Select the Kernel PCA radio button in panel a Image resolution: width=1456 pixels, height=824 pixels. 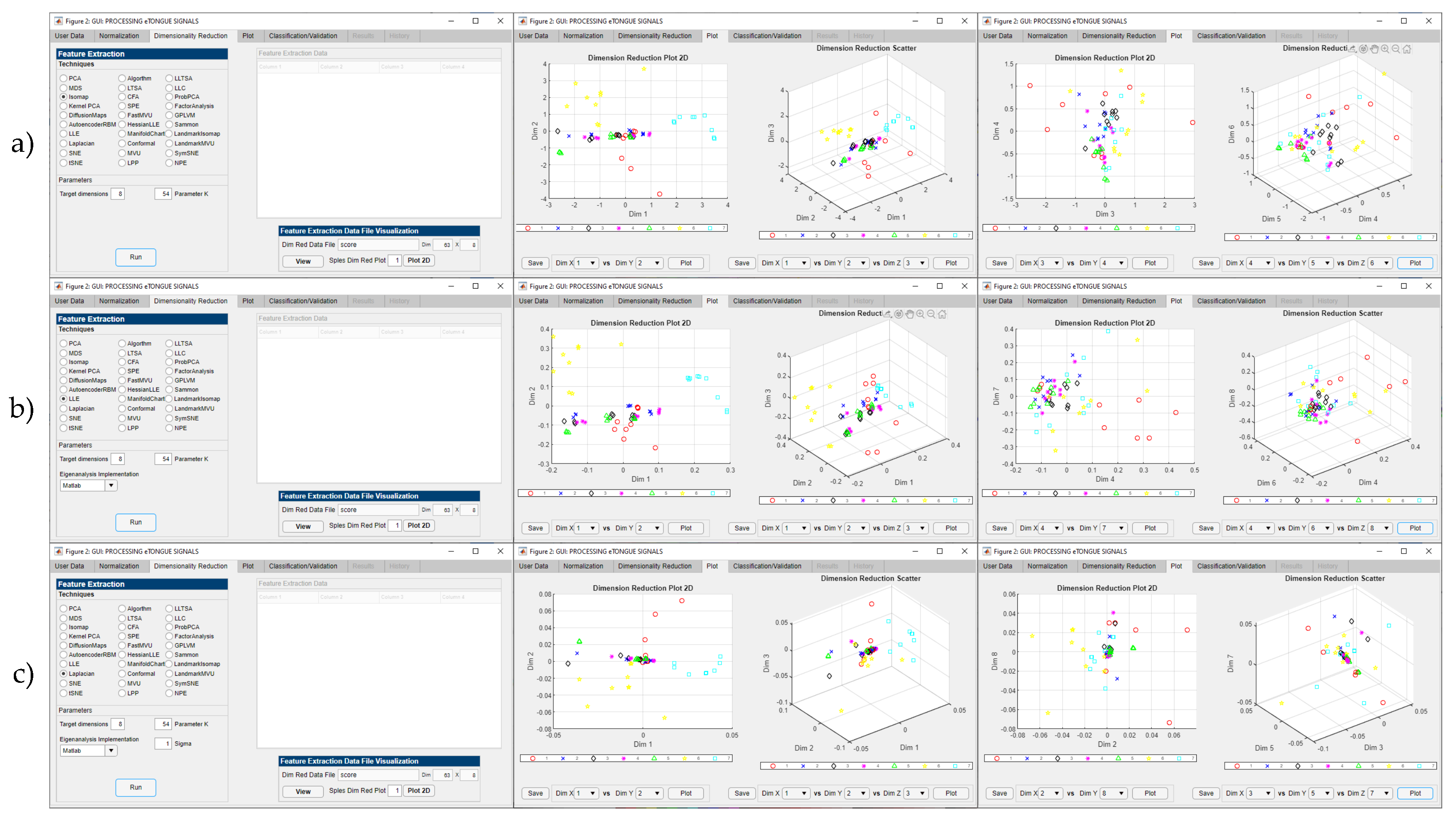coord(63,106)
